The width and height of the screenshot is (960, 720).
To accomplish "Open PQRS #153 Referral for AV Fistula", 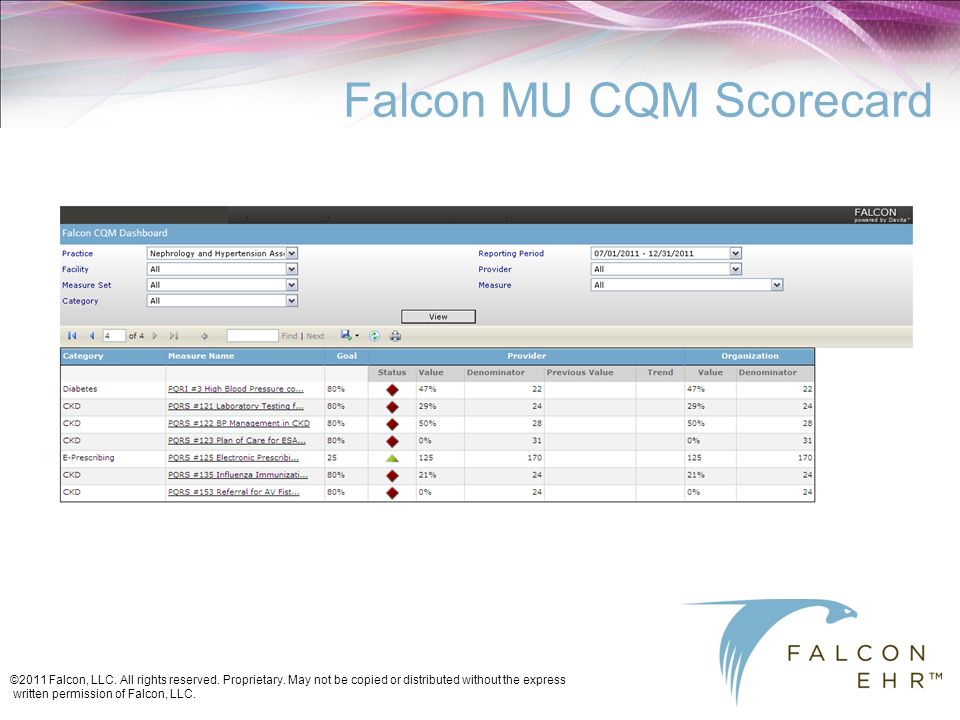I will tap(234, 492).
